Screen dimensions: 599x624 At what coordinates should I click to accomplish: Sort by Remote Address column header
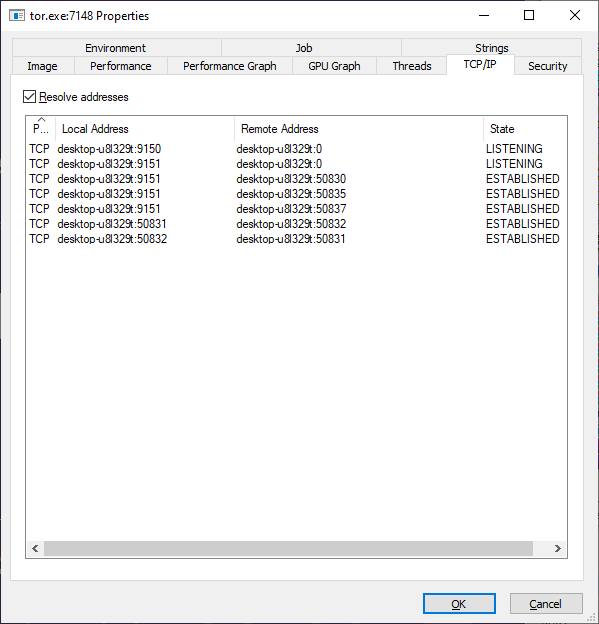pyautogui.click(x=359, y=129)
